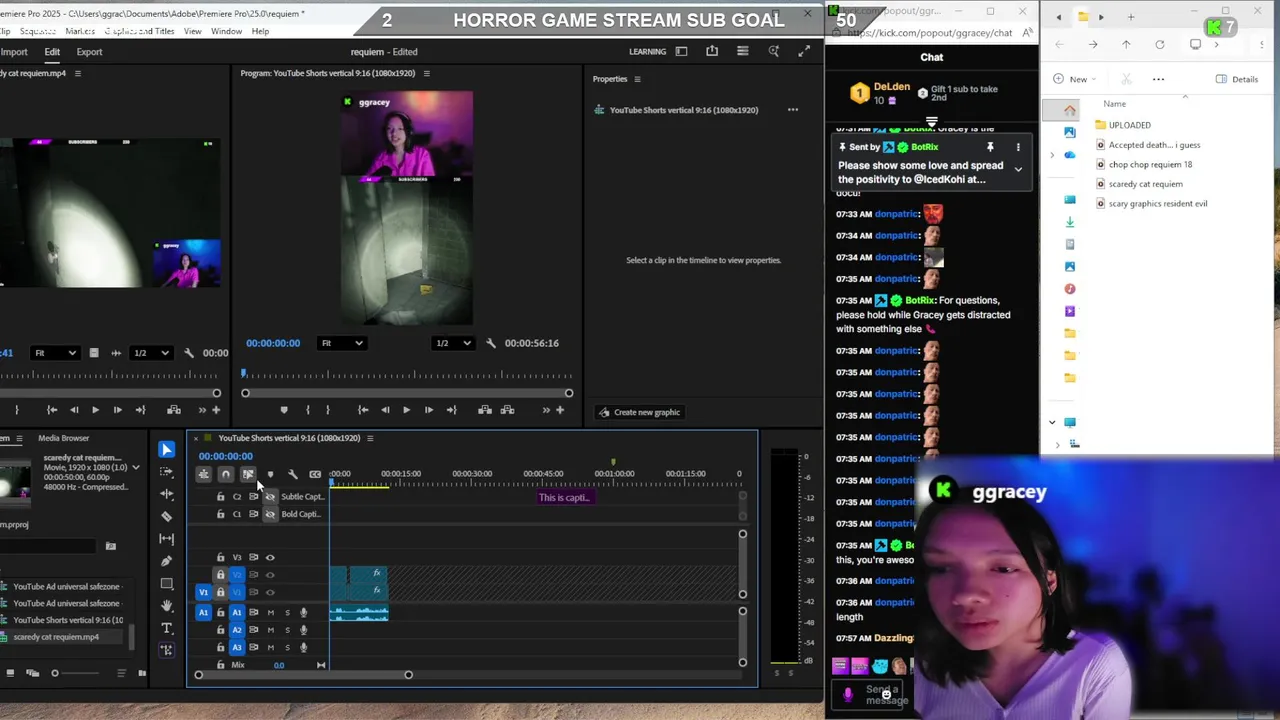Select the Type tool
1280x720 pixels.
coord(166,628)
